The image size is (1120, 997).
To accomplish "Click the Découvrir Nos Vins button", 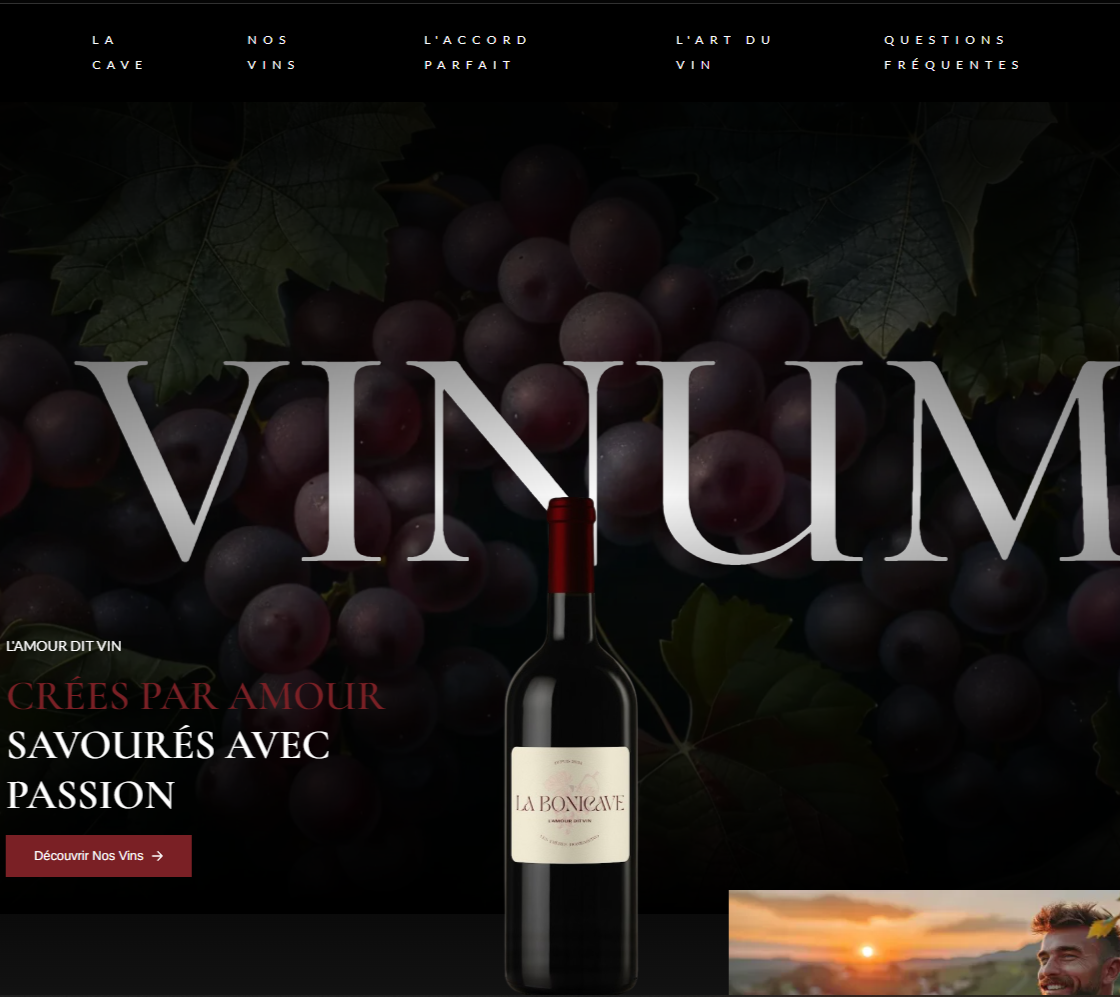I will pos(99,856).
